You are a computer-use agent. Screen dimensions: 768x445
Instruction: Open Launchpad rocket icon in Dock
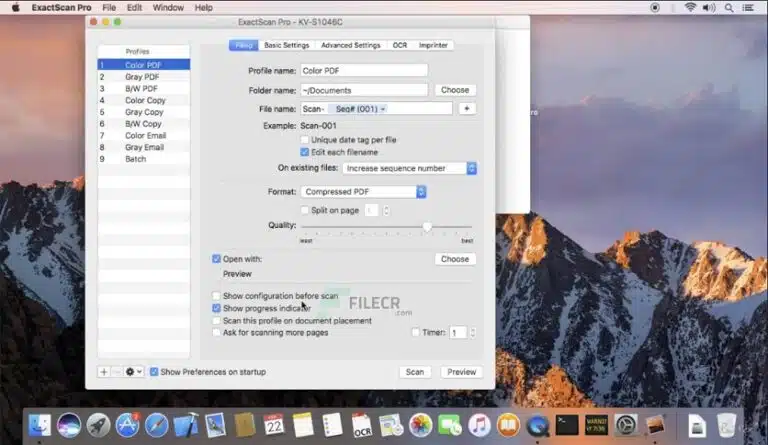click(98, 424)
